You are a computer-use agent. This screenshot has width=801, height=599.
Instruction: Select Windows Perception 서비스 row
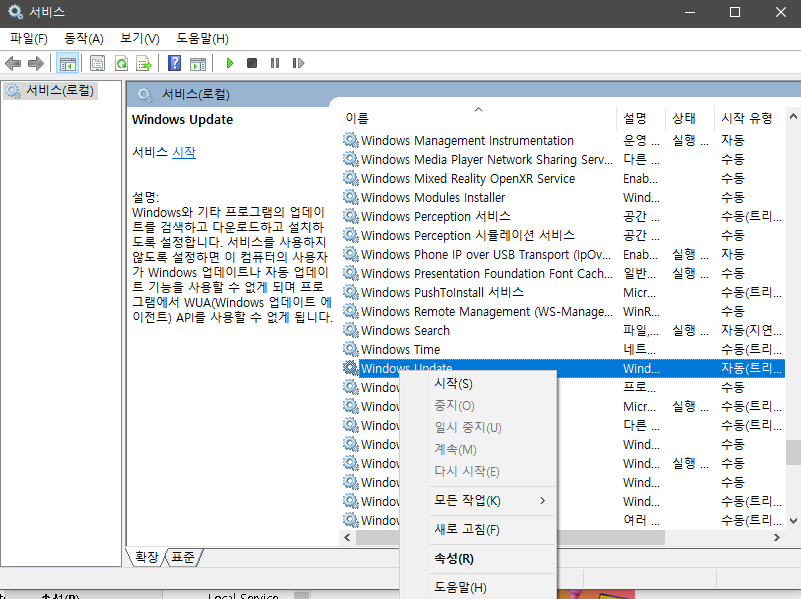click(x=562, y=216)
